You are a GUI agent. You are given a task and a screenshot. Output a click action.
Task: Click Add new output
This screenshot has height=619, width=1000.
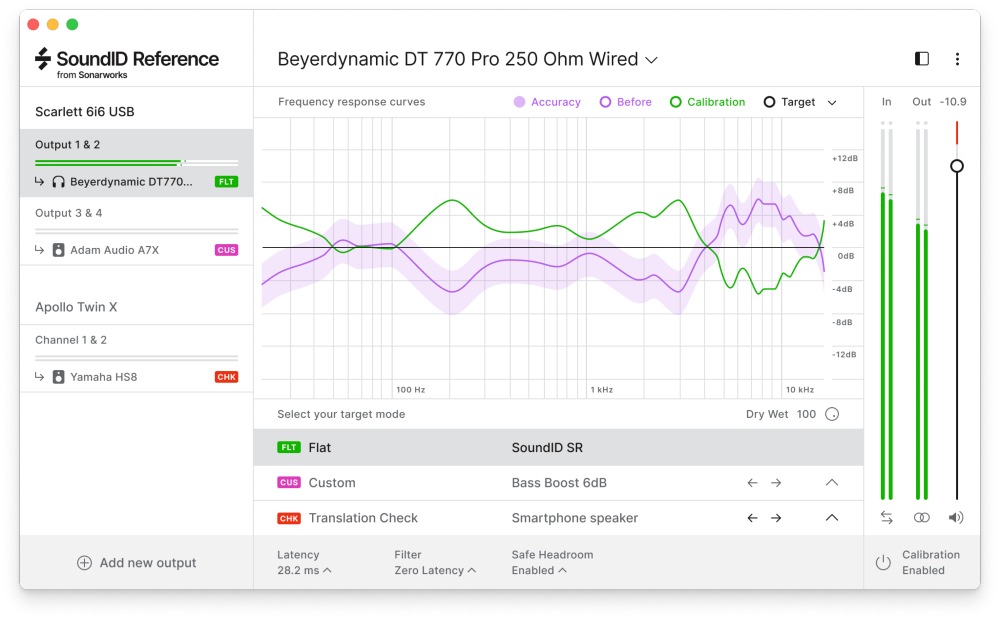pyautogui.click(x=137, y=562)
